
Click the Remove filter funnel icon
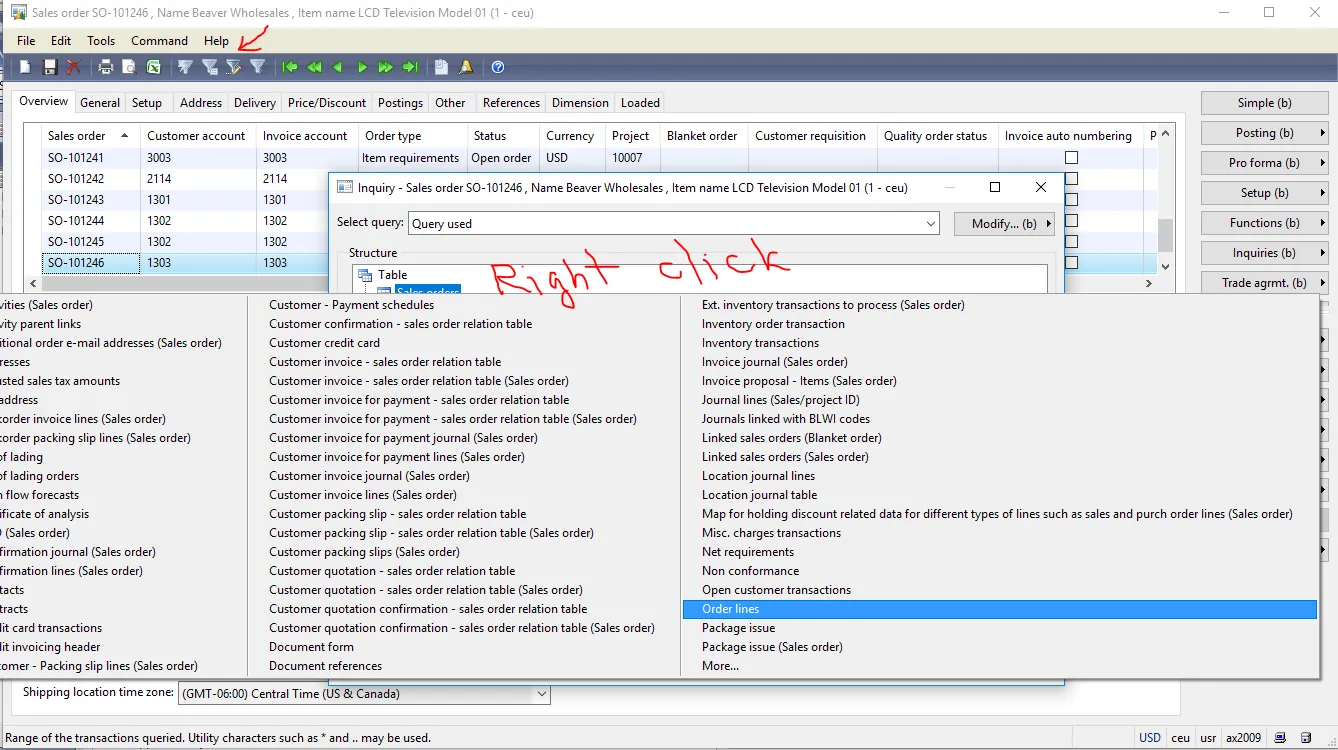coord(257,67)
